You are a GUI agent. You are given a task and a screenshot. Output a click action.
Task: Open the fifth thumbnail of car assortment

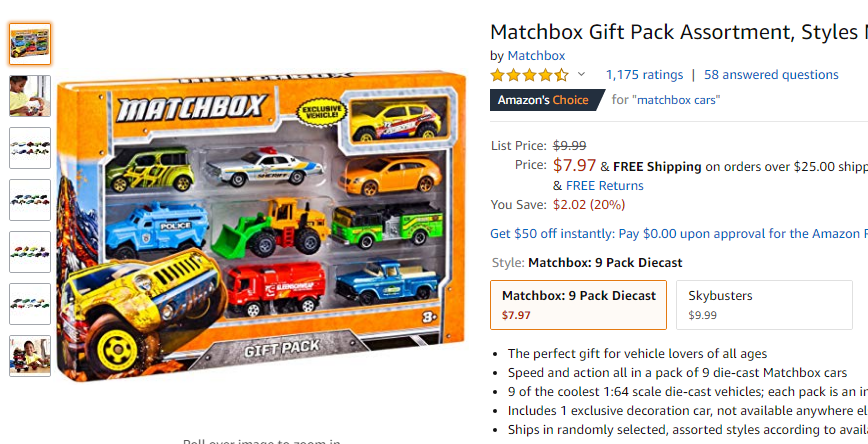(x=30, y=252)
